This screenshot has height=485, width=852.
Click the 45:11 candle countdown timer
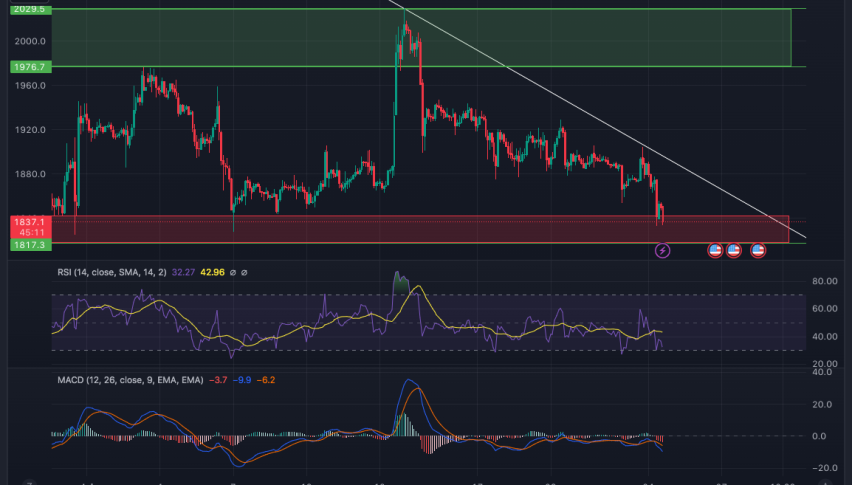point(32,232)
